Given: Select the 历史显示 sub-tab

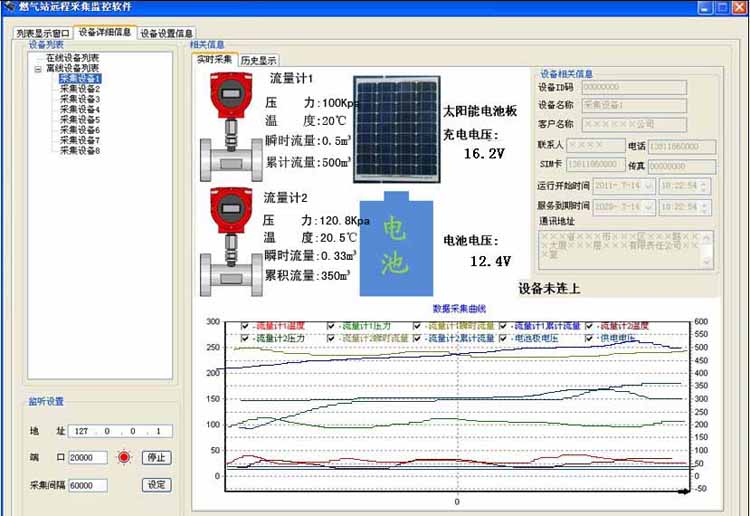Looking at the screenshot, I should (x=258, y=60).
